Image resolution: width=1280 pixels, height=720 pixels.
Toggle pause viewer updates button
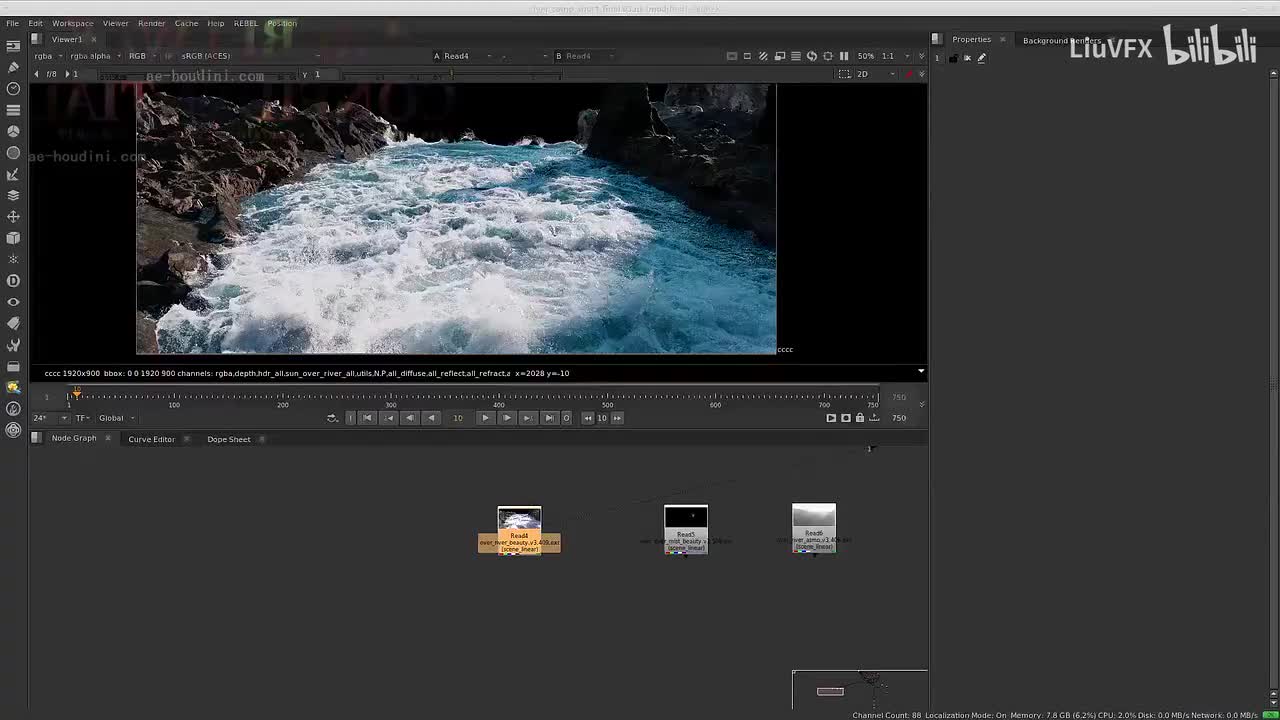pyautogui.click(x=844, y=56)
